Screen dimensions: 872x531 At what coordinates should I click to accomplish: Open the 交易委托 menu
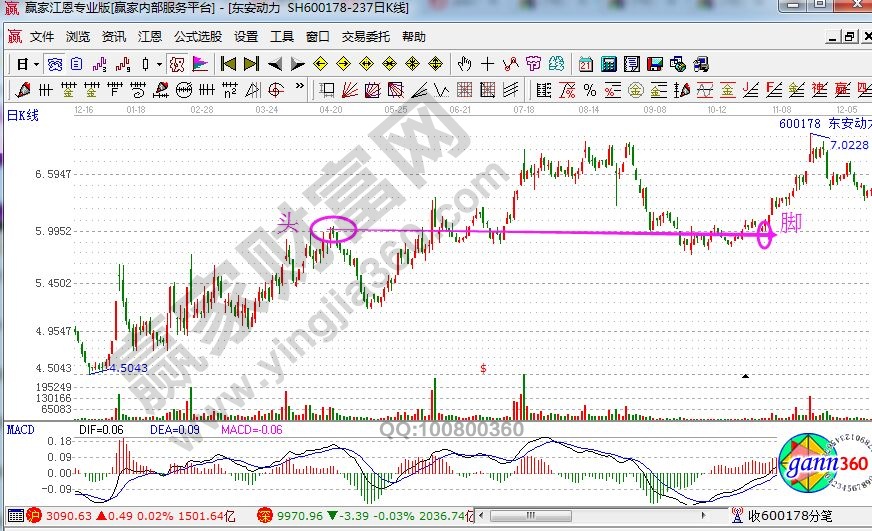coord(365,37)
